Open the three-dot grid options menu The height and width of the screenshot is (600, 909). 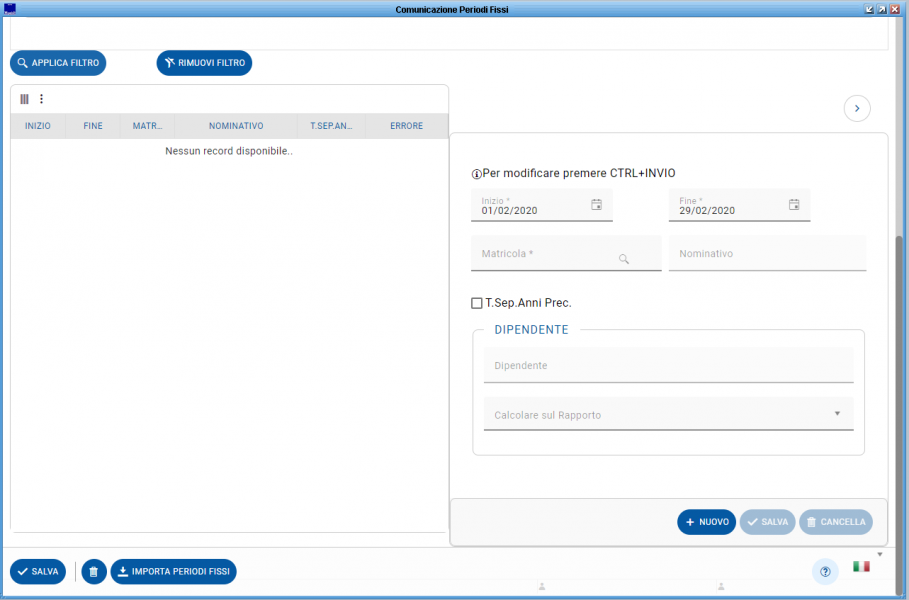[x=41, y=99]
